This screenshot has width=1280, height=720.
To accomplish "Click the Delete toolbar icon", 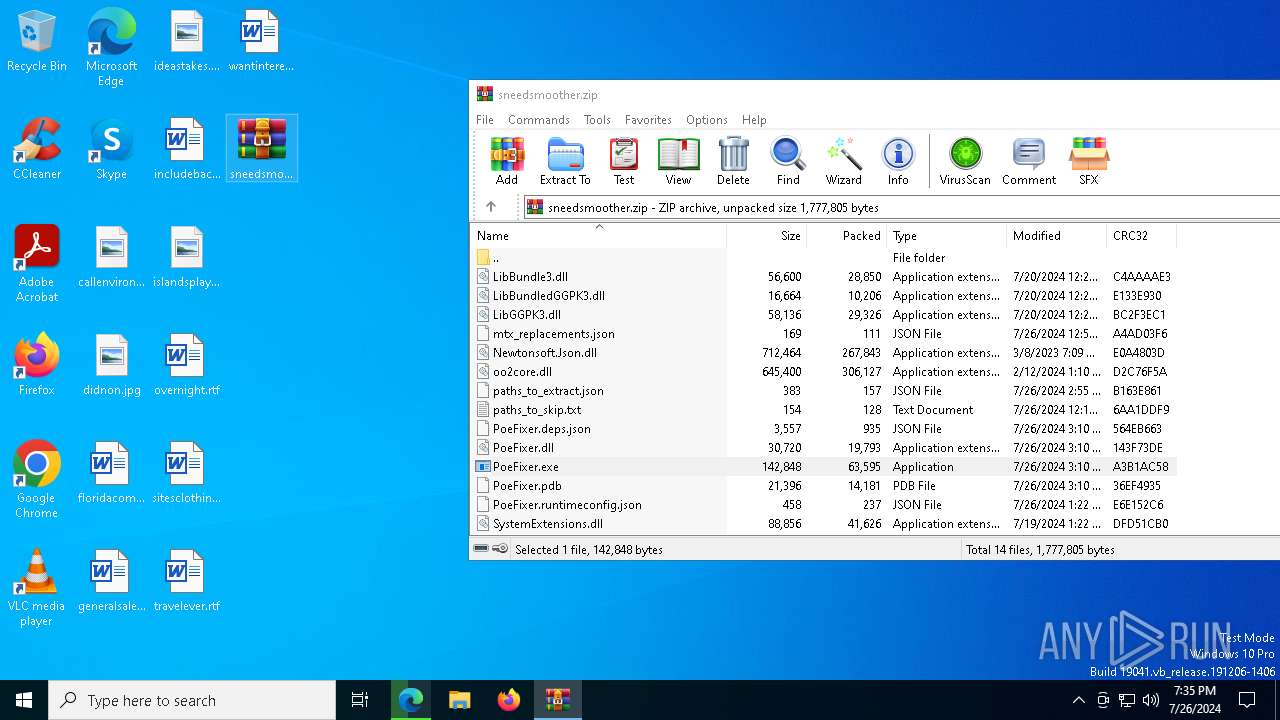I will (733, 162).
